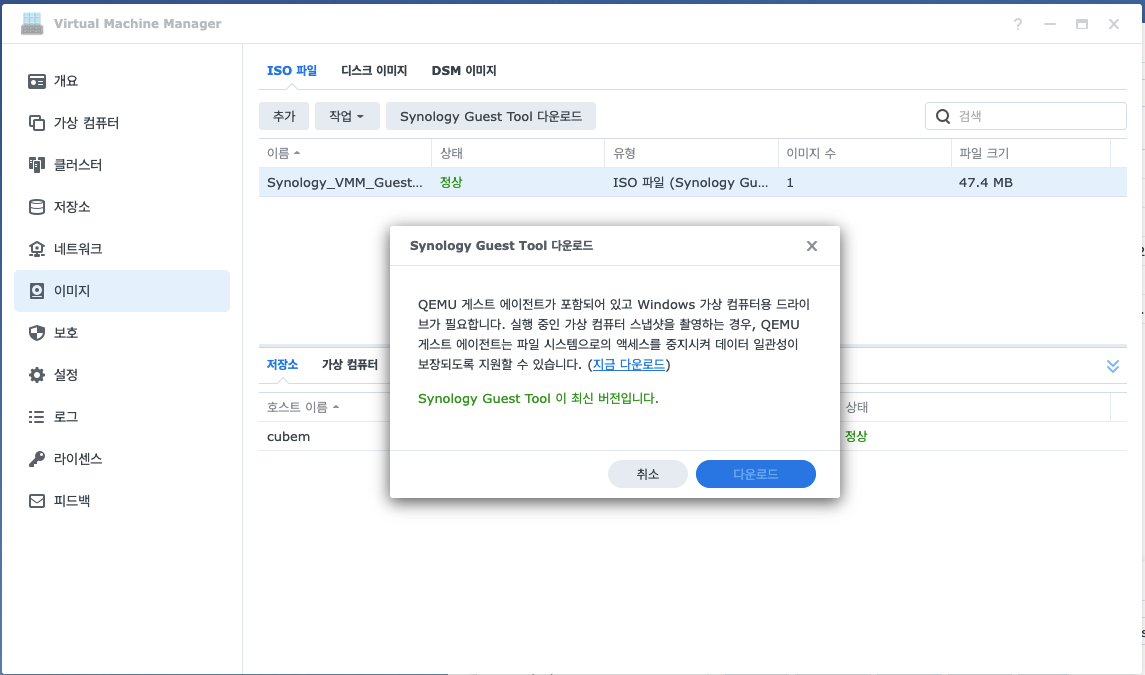
Task: Click 취소 cancel in dialog
Action: coord(648,474)
